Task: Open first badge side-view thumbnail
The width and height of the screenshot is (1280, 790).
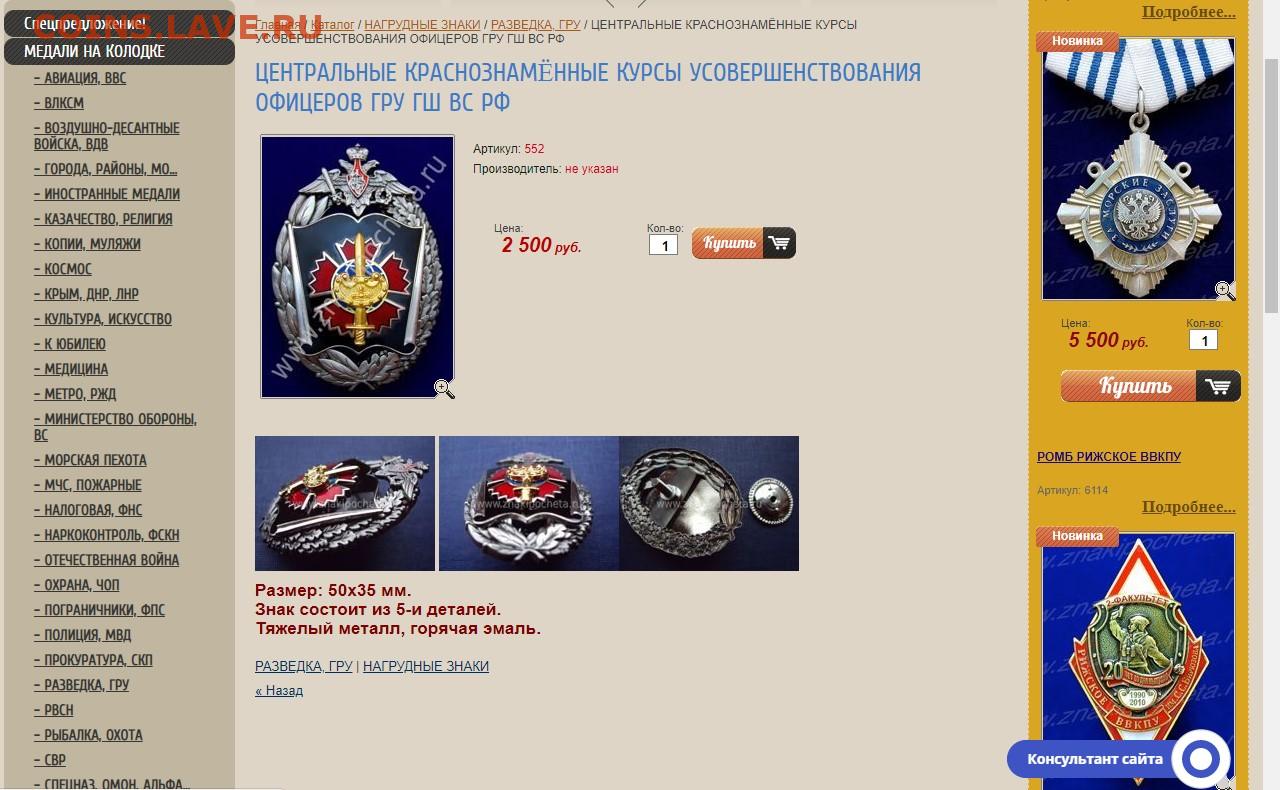Action: coord(345,503)
